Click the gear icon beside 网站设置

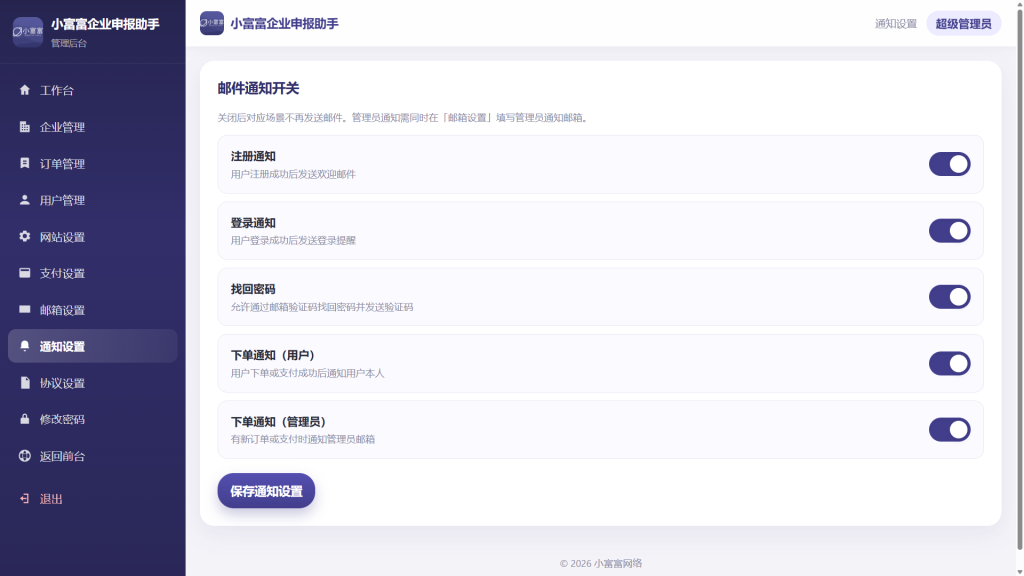point(25,236)
